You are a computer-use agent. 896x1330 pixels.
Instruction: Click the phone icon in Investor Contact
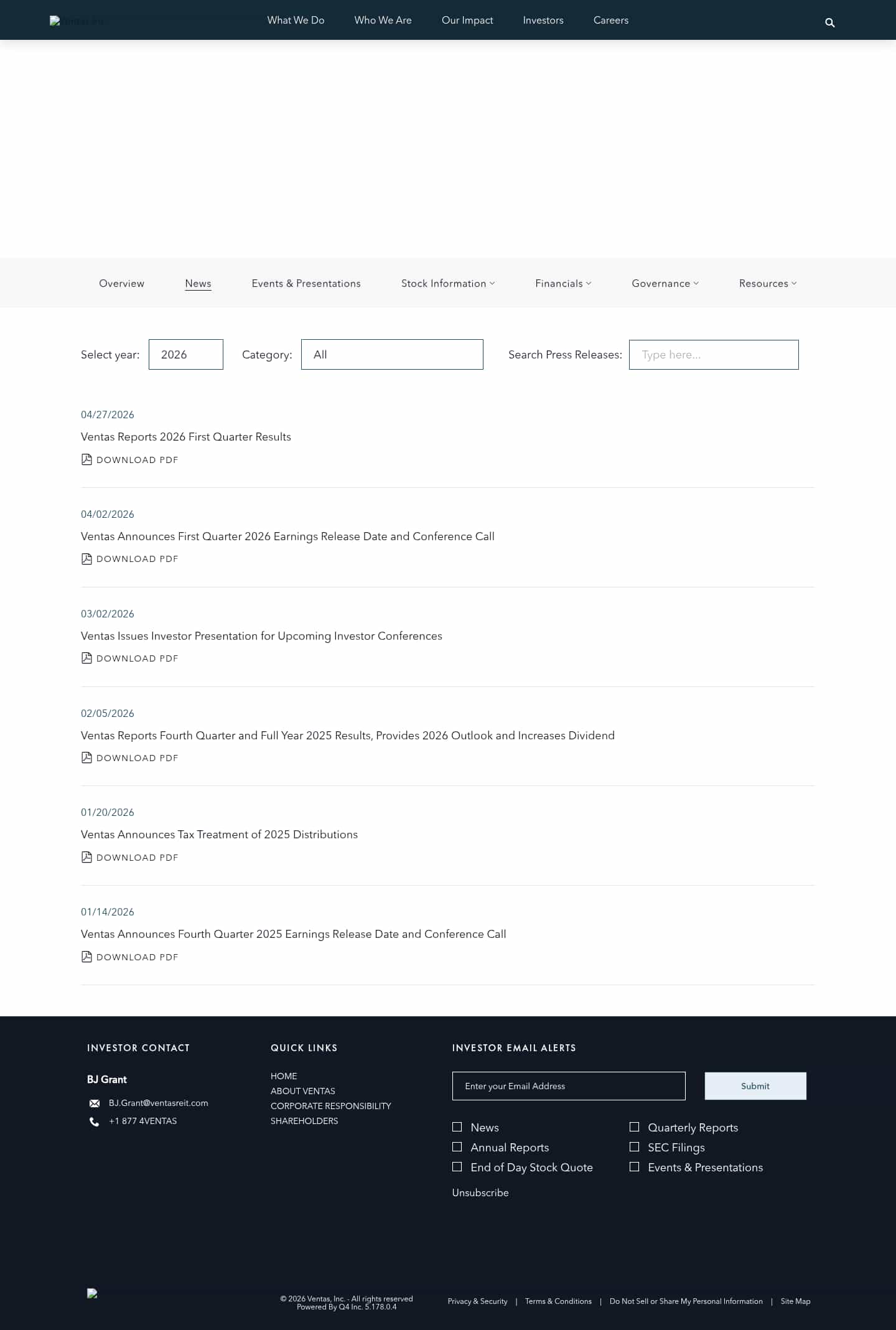[x=95, y=1122]
